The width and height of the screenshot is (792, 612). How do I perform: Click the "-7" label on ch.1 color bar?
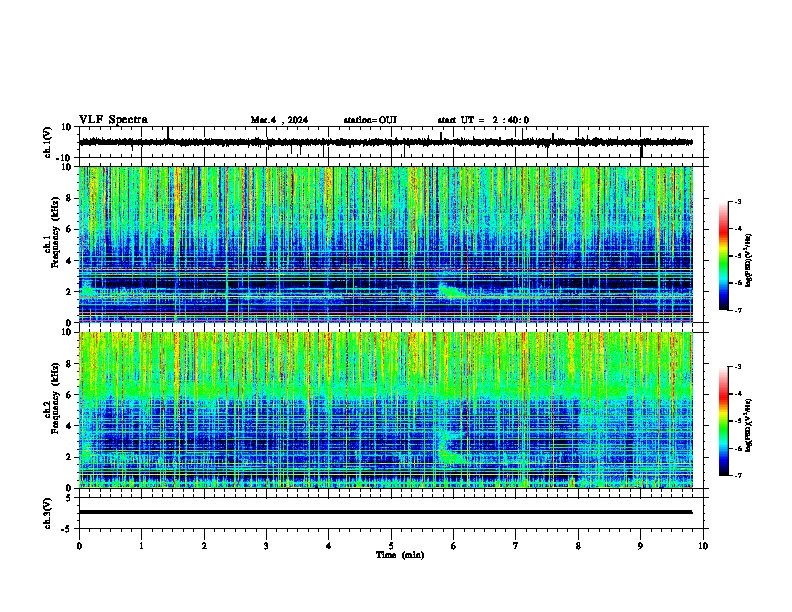tap(738, 310)
